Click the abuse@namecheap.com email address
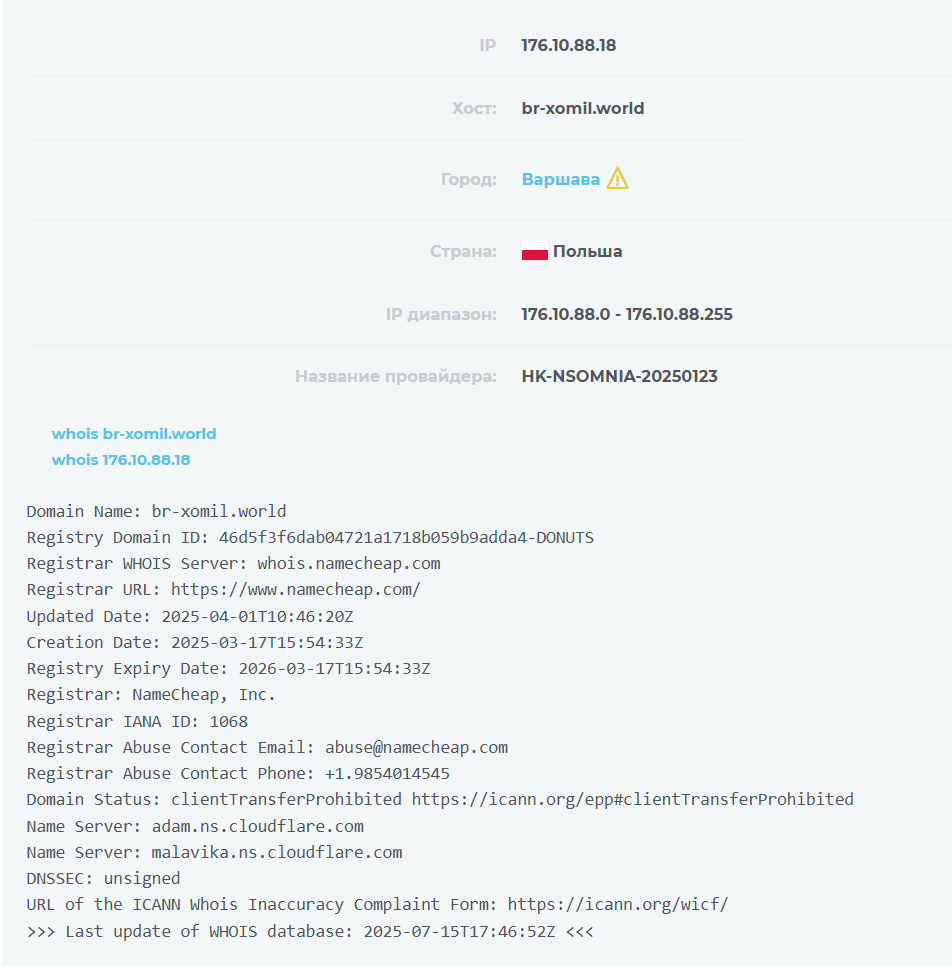952x966 pixels. [416, 747]
